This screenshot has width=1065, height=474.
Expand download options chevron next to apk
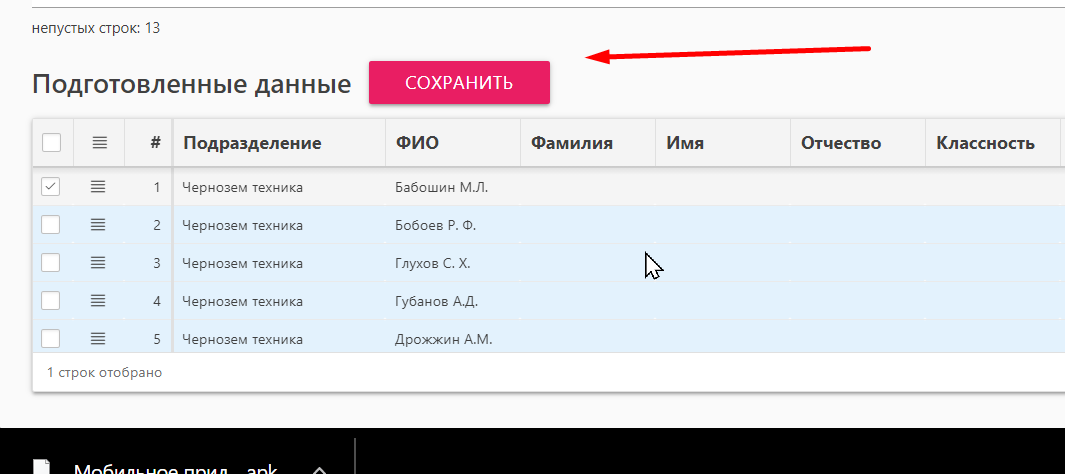pos(319,468)
